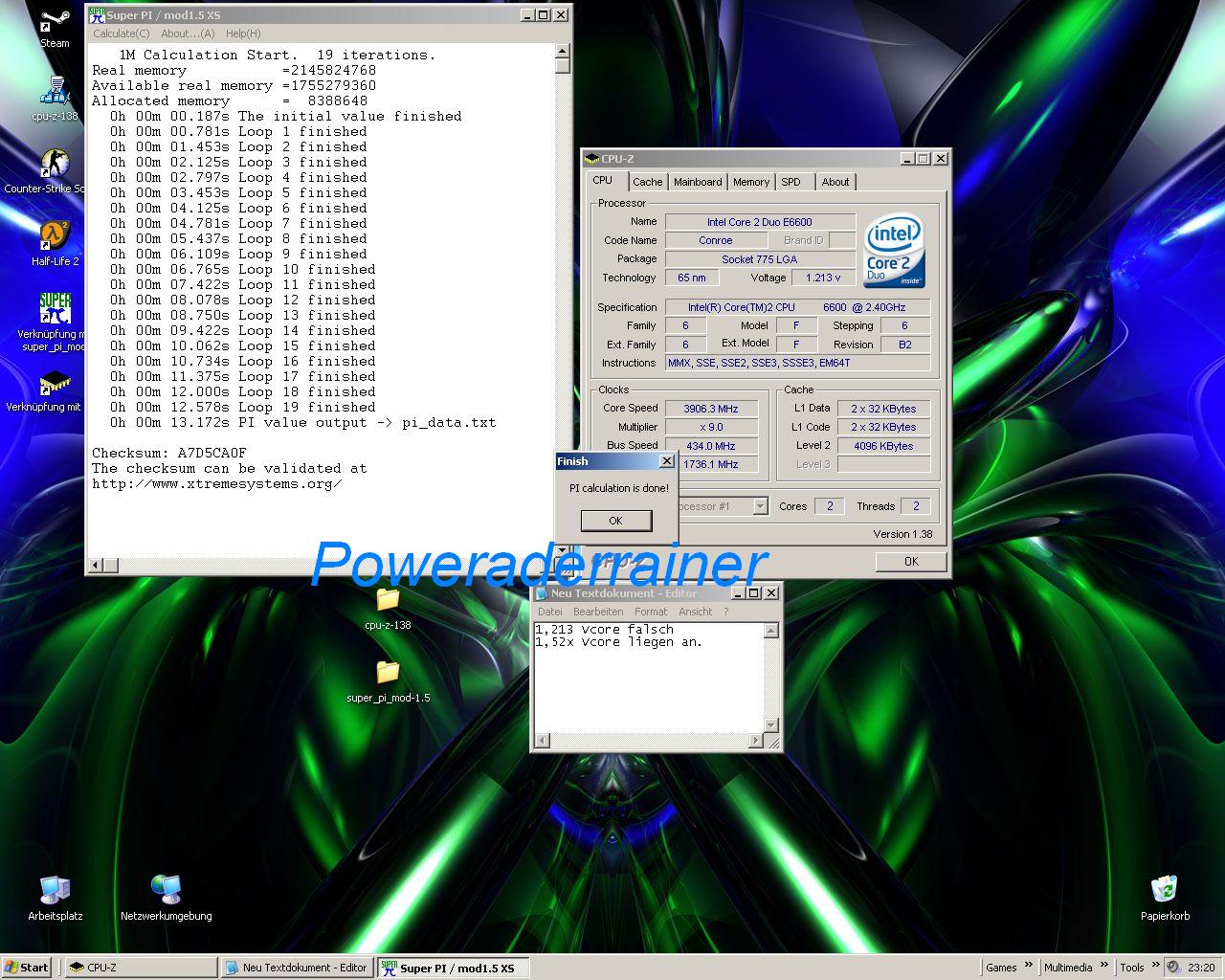The height and width of the screenshot is (980, 1225).
Task: Click the Games toolbar label
Action: point(1001,968)
